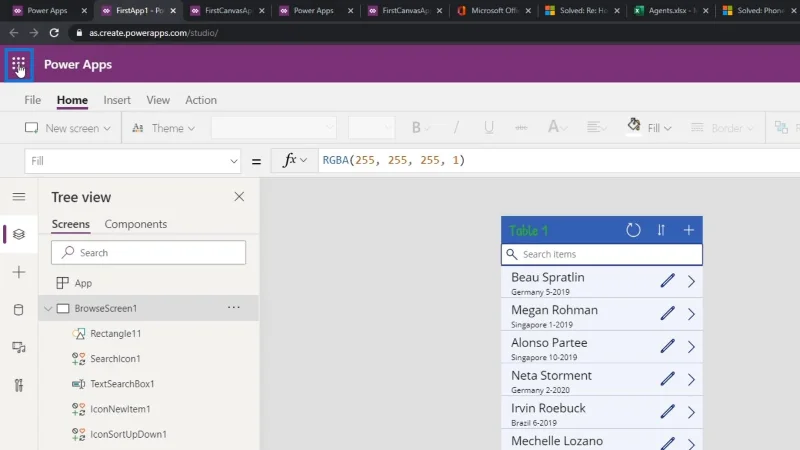The height and width of the screenshot is (450, 800).
Task: Open the Media icon in left sidebar
Action: pyautogui.click(x=19, y=347)
